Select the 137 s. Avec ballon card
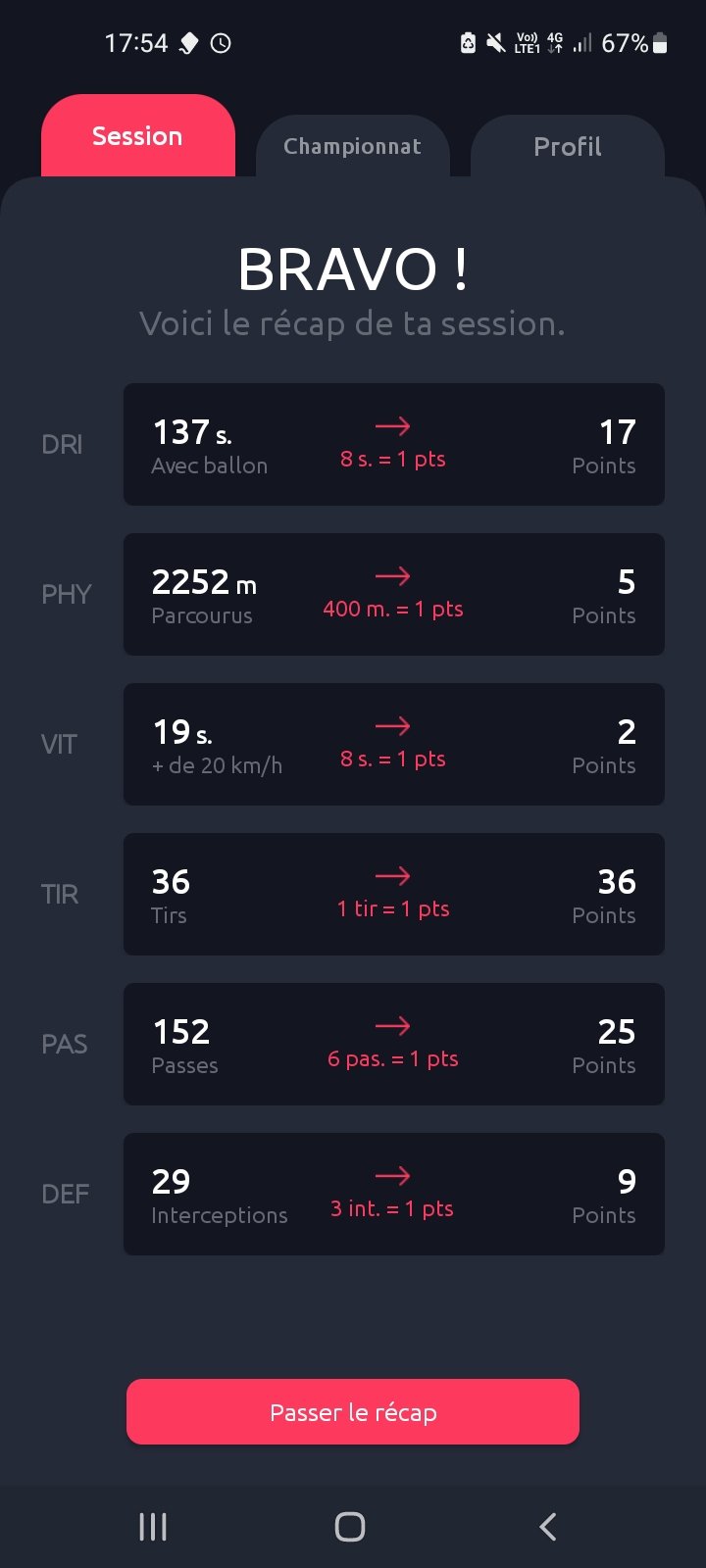Screen dimensions: 706x1568 pyautogui.click(x=393, y=444)
